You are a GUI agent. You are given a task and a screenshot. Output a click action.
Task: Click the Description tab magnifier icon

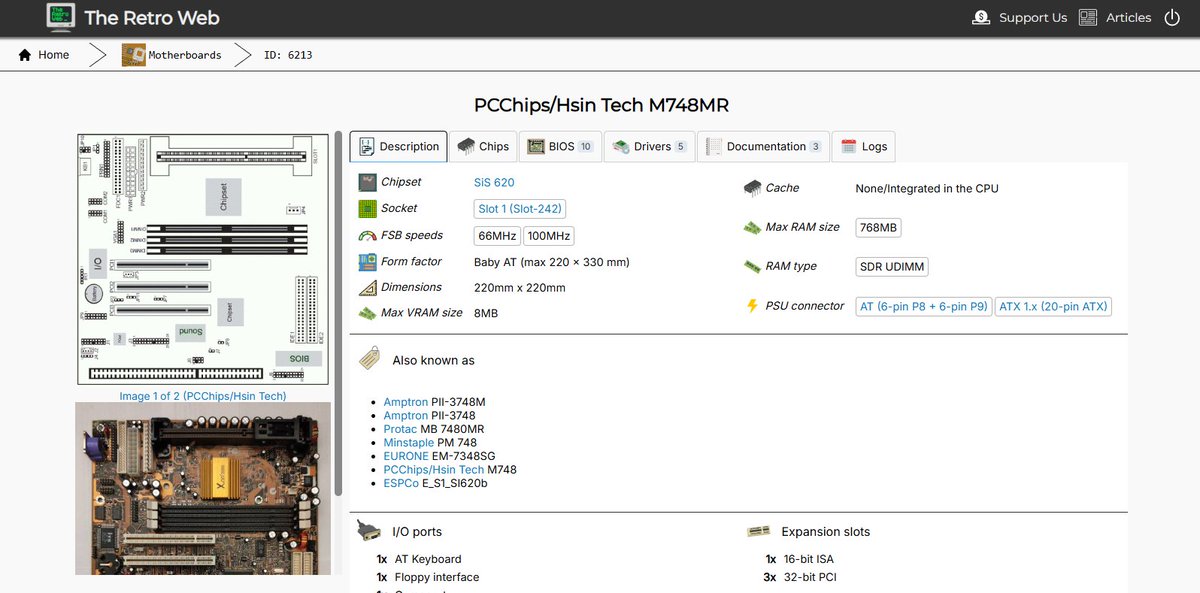point(366,146)
